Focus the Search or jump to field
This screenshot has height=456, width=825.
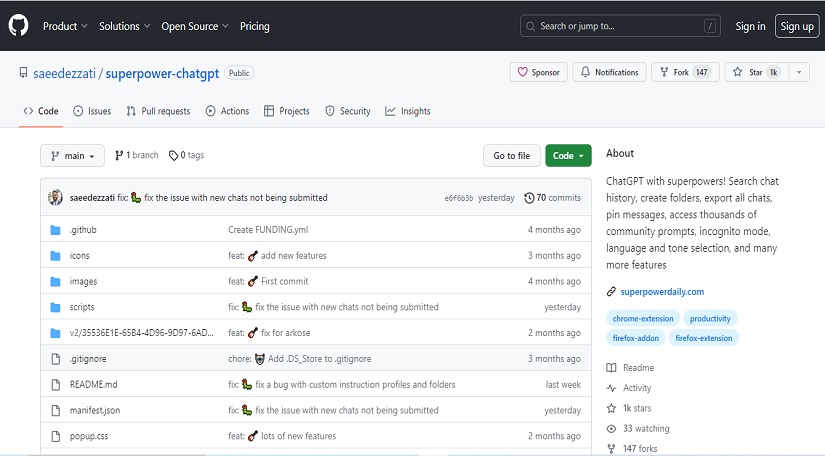(x=620, y=26)
